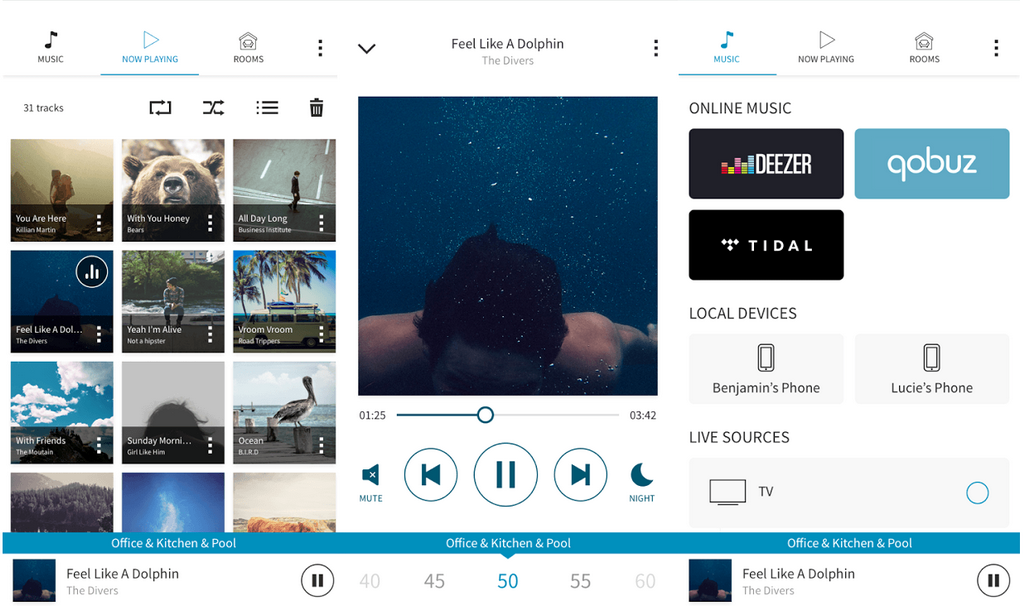Clear the queue with the trash icon
The height and width of the screenshot is (606, 1024).
(316, 107)
